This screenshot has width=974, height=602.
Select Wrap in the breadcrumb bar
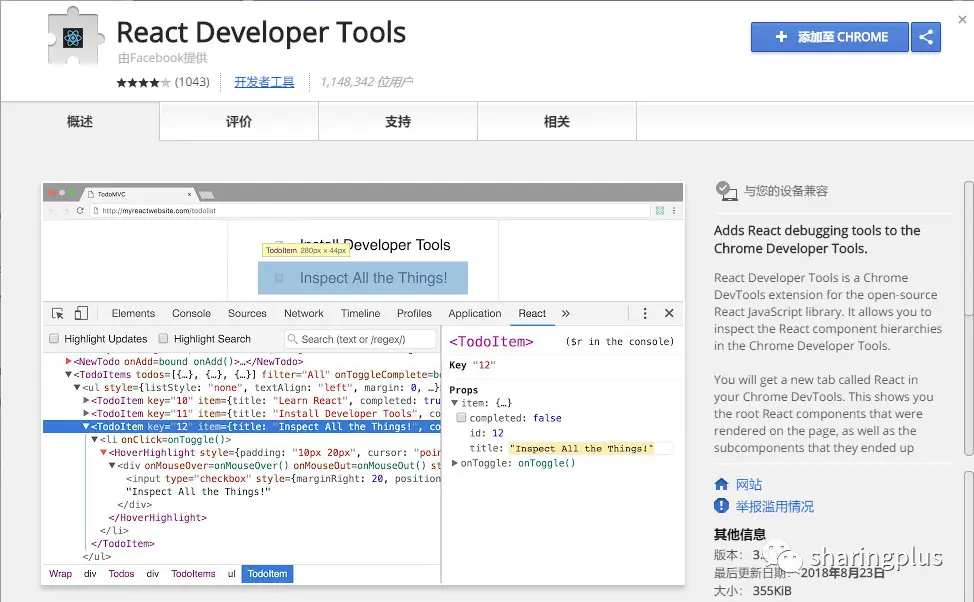coord(60,573)
